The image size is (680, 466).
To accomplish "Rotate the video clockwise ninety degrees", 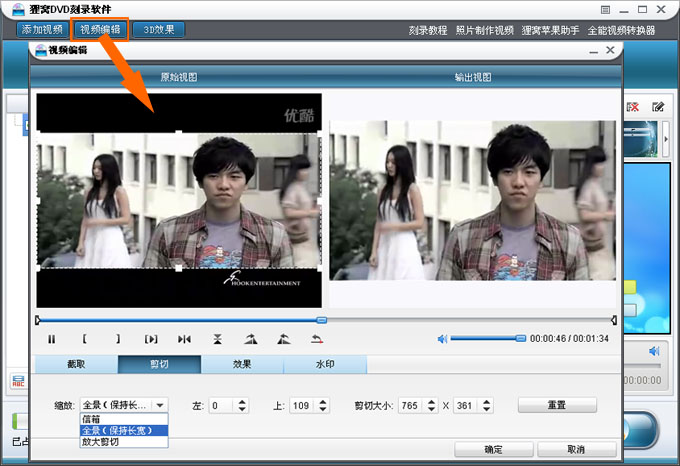I will click(251, 339).
